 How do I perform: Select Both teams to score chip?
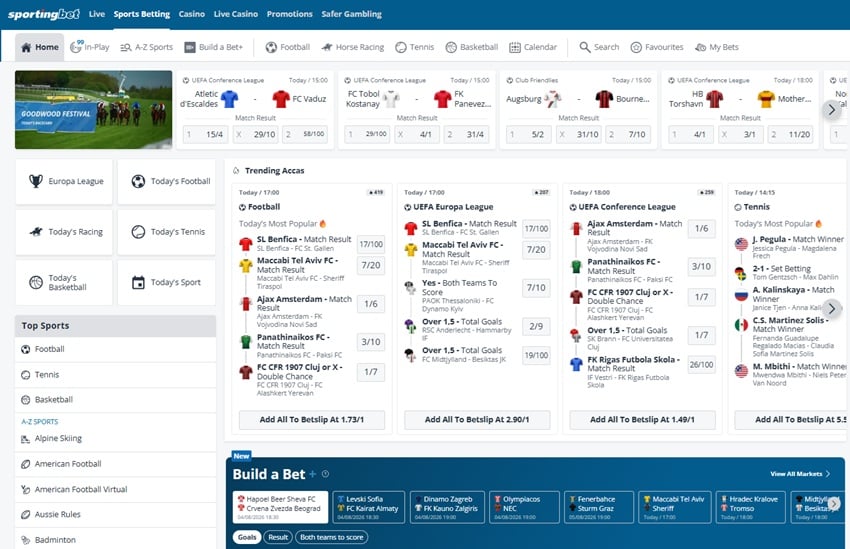click(x=332, y=538)
